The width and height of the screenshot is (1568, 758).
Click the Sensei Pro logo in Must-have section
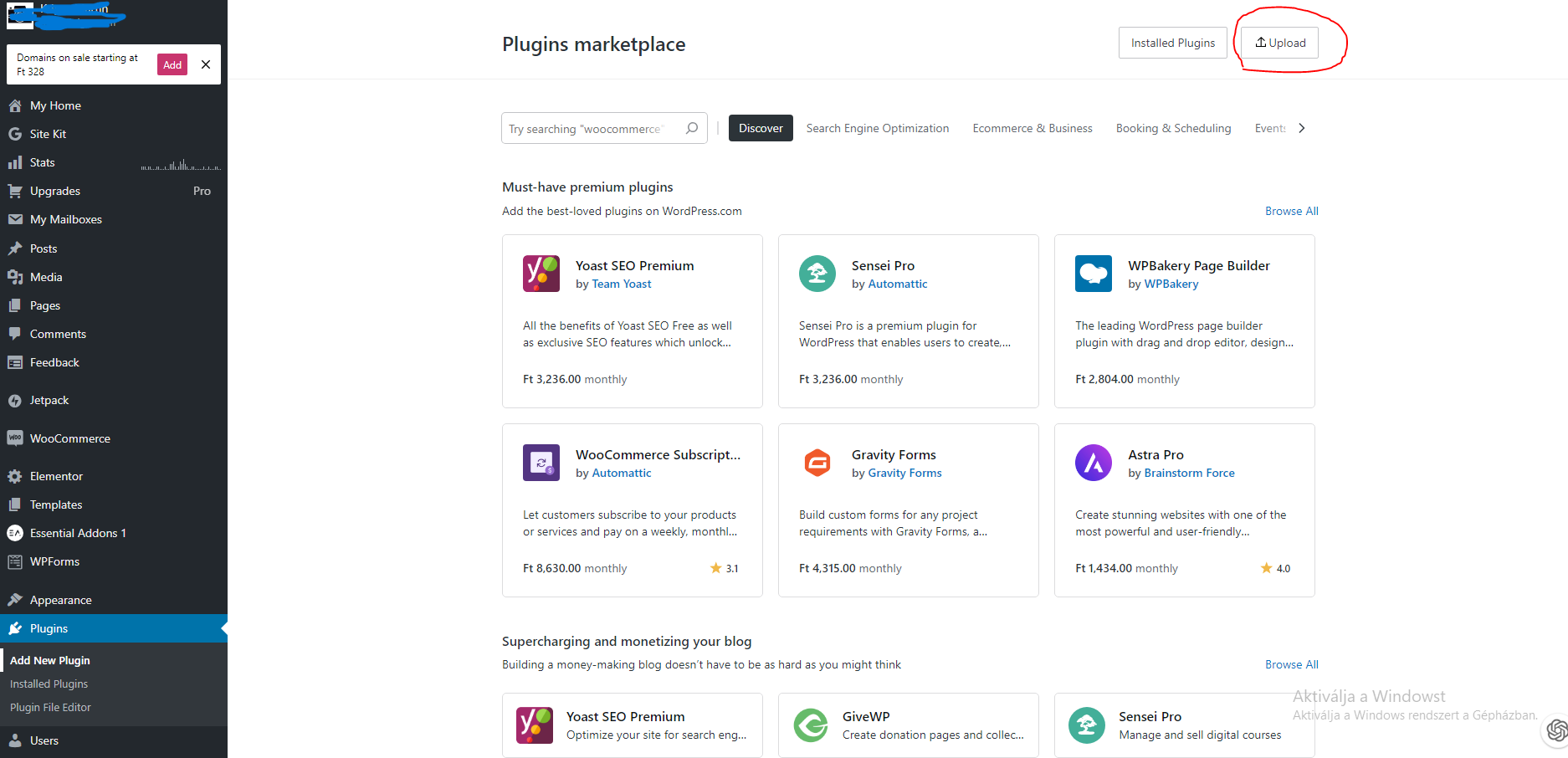click(x=817, y=274)
